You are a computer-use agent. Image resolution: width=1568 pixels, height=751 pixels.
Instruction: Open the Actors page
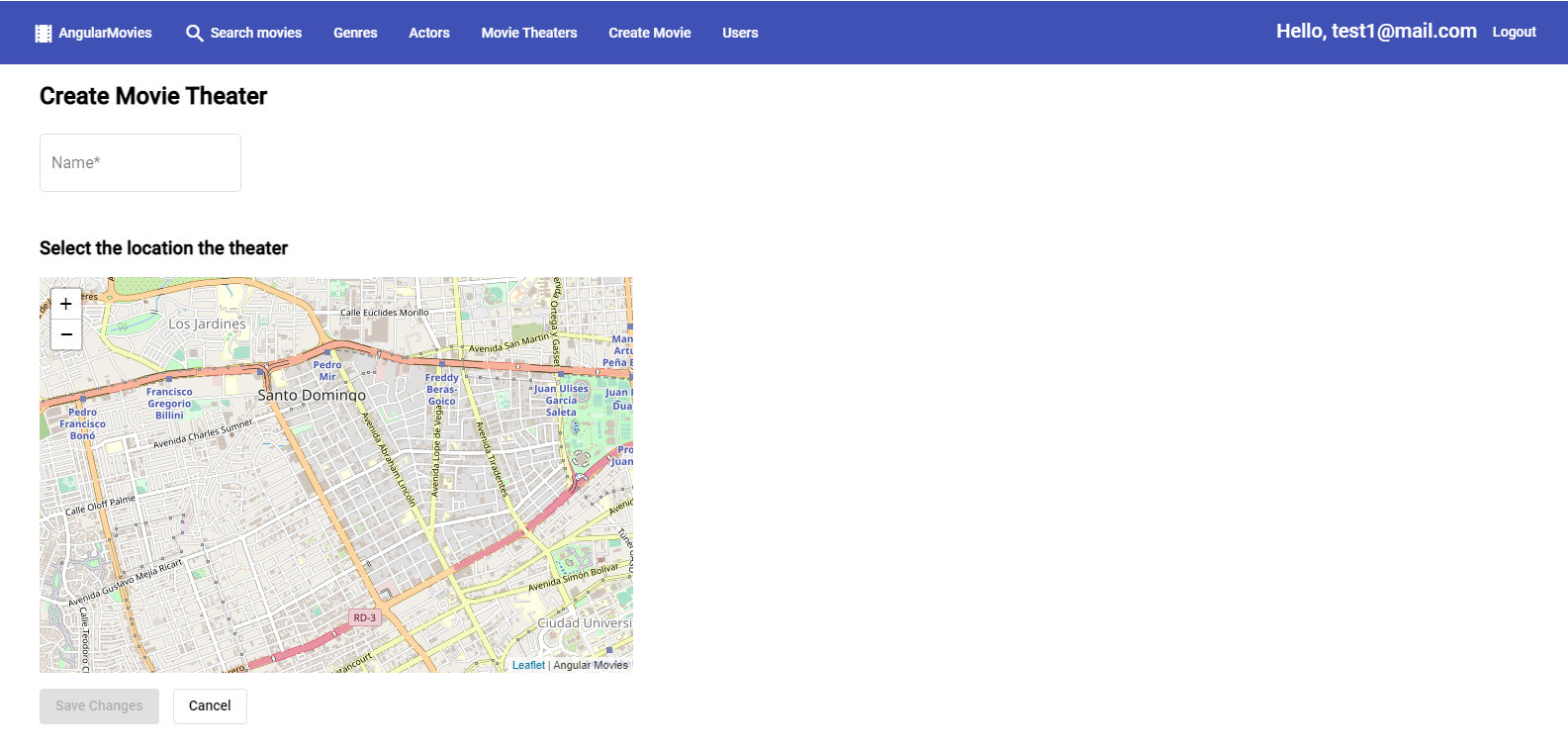pyautogui.click(x=429, y=33)
